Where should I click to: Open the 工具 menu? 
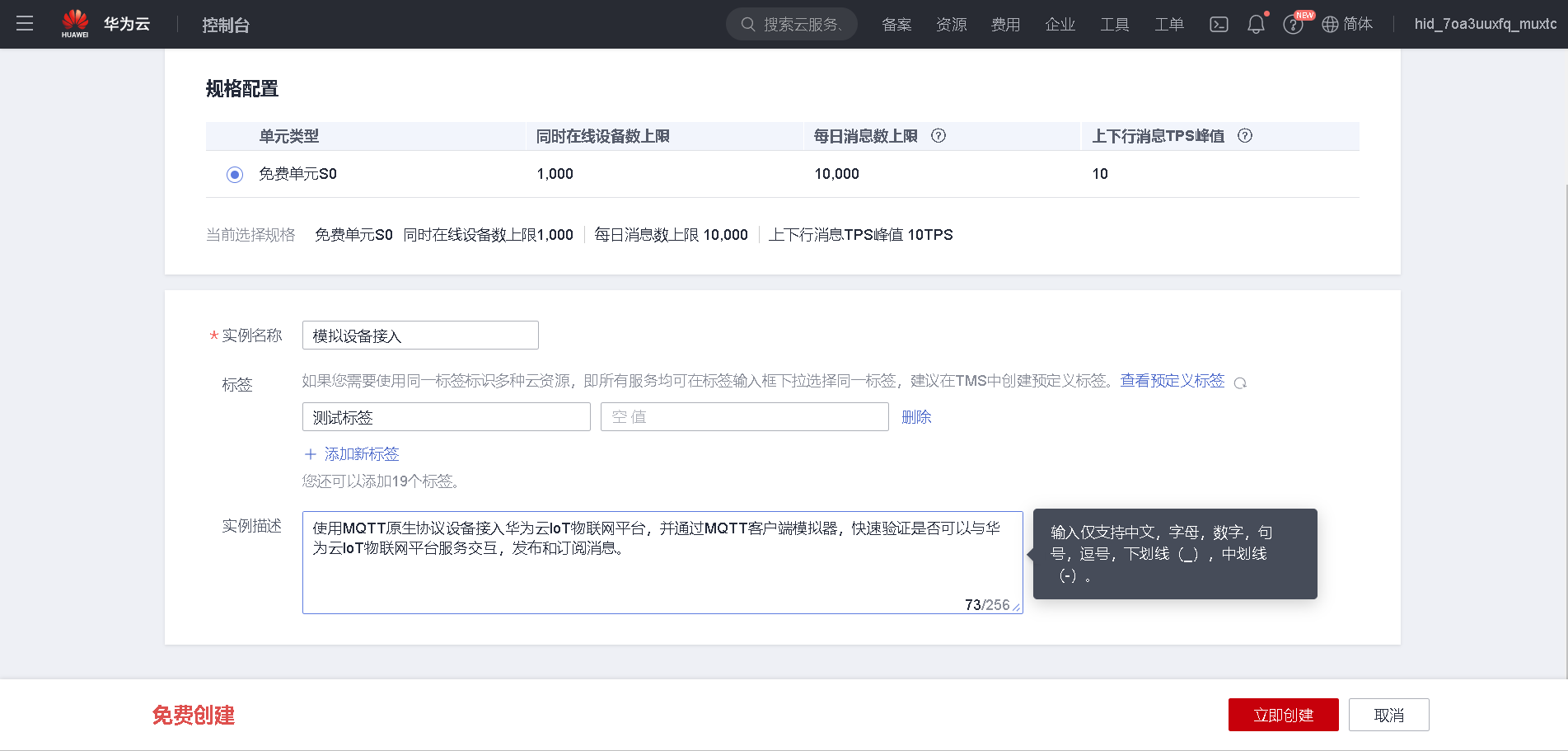1115,25
